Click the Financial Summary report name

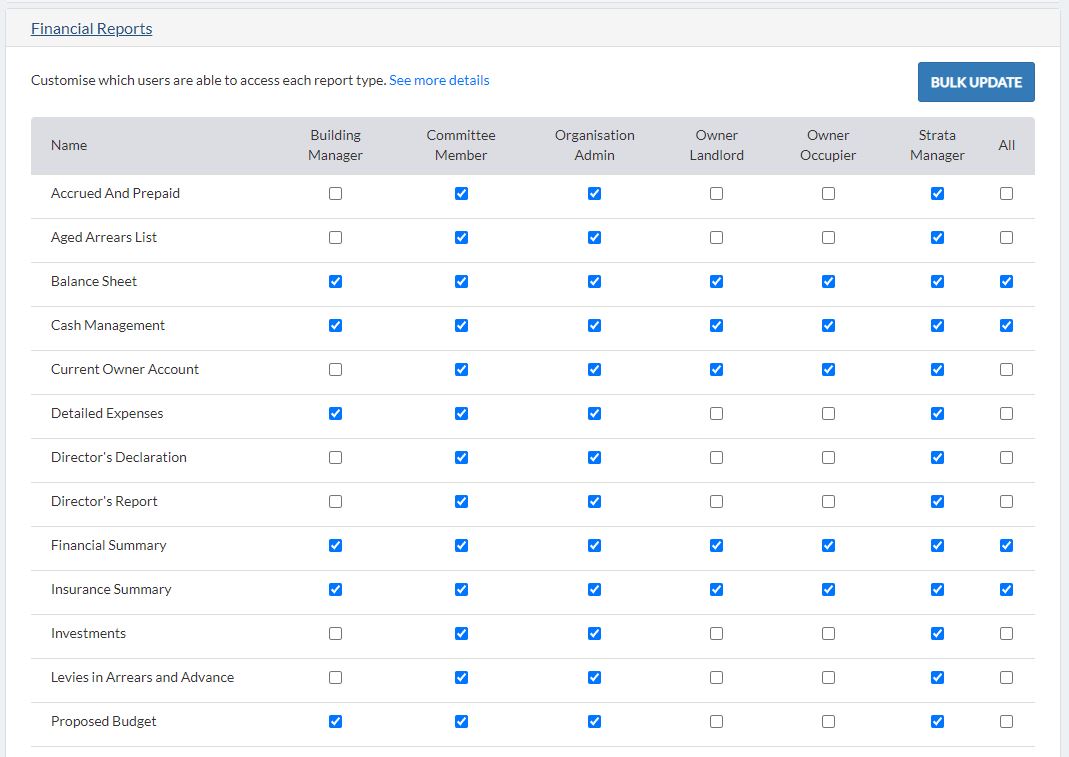pos(108,546)
